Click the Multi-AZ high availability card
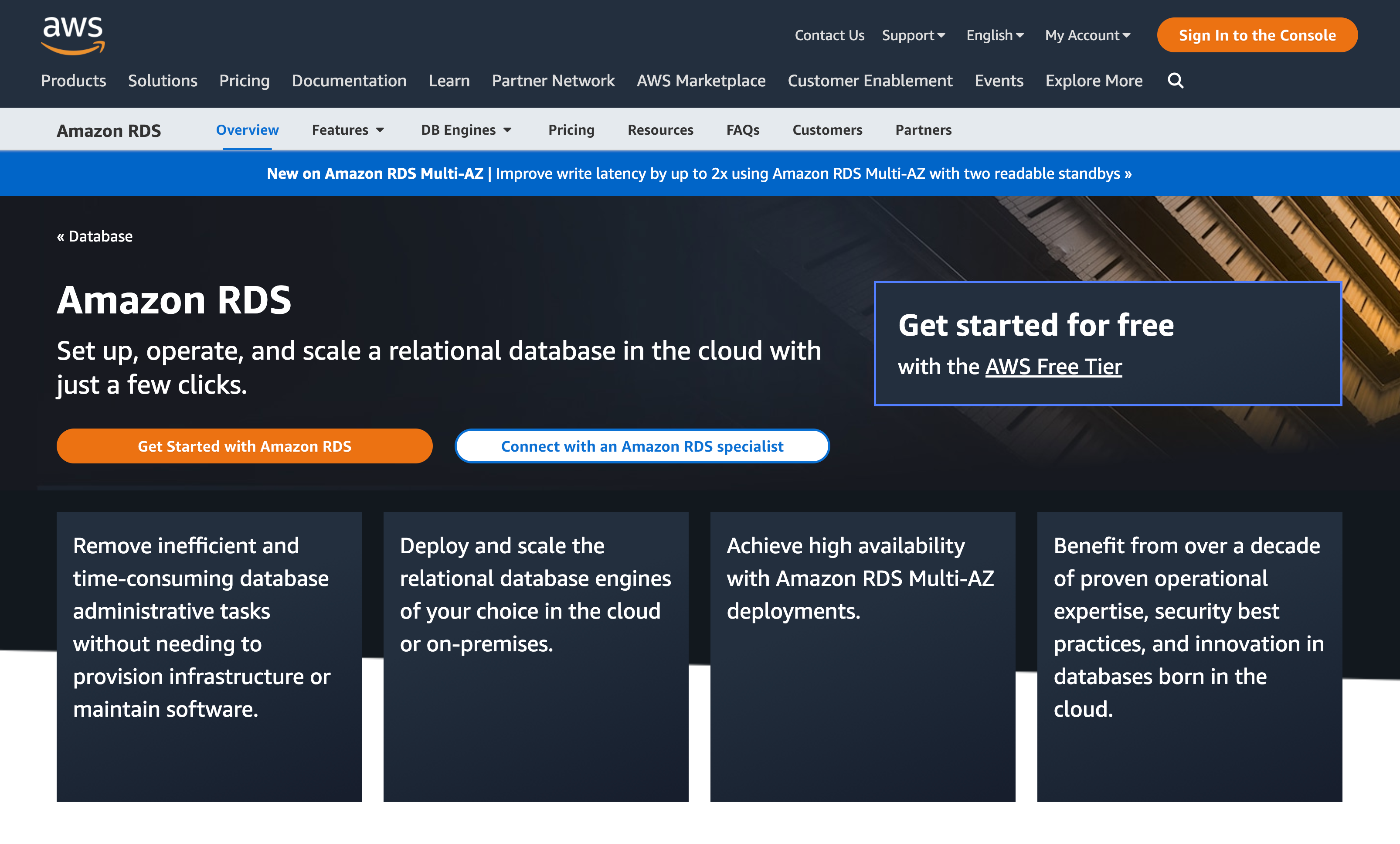Viewport: 1400px width, 844px height. (x=862, y=657)
